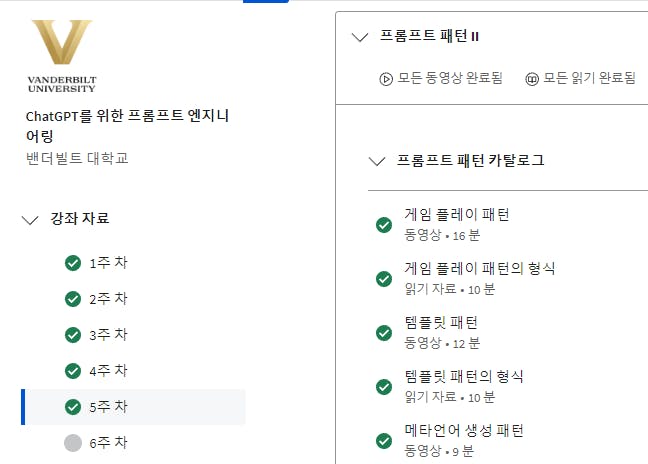
Task: Click the checkmark icon for 메타언어 생성 패턴
Action: [384, 440]
